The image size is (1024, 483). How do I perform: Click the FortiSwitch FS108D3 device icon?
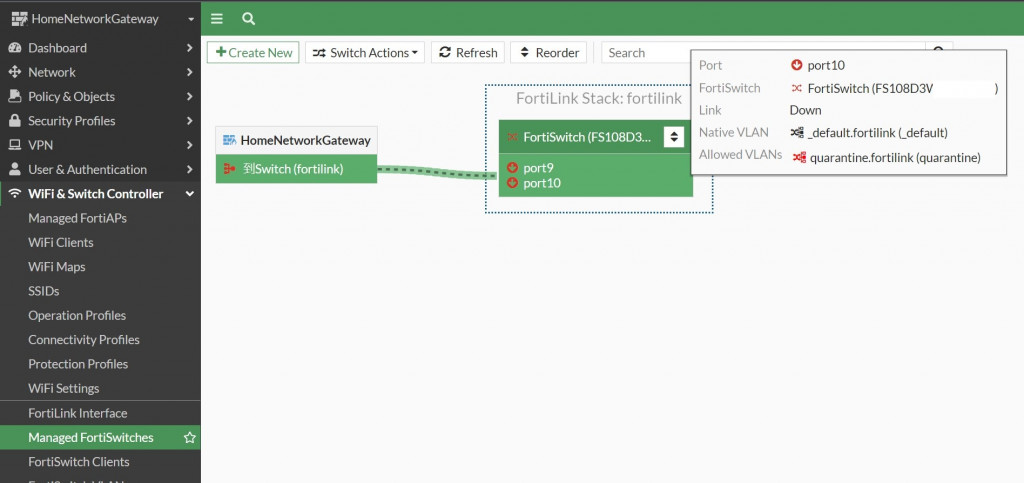[x=513, y=138]
